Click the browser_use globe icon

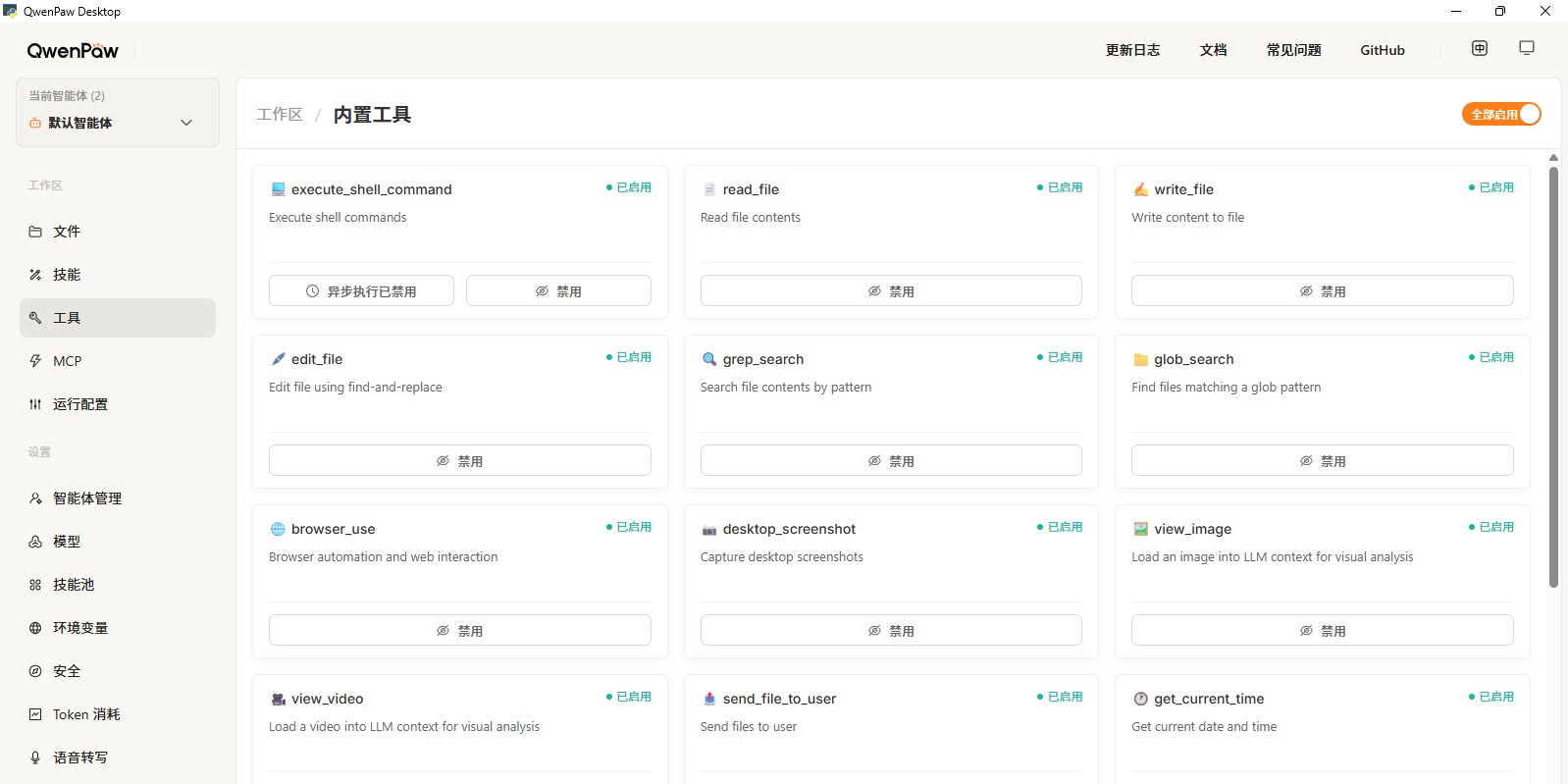(278, 529)
